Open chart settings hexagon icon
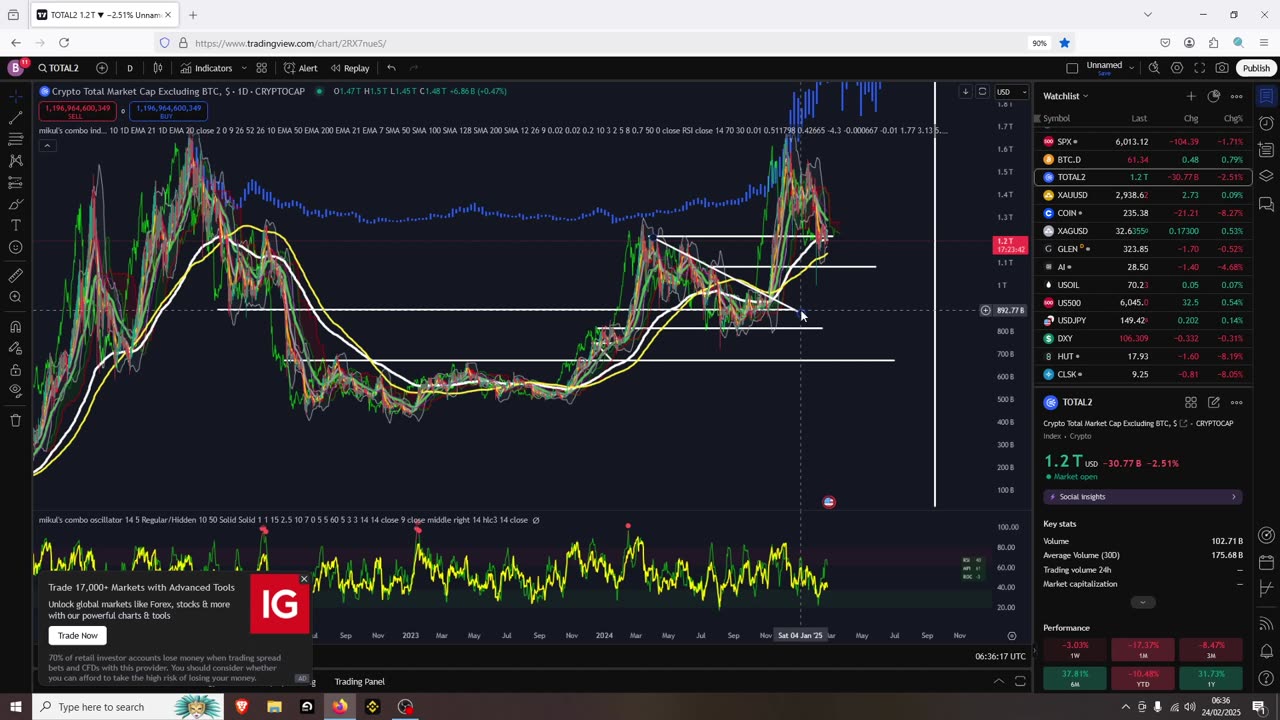The width and height of the screenshot is (1280, 720). pos(1177,68)
